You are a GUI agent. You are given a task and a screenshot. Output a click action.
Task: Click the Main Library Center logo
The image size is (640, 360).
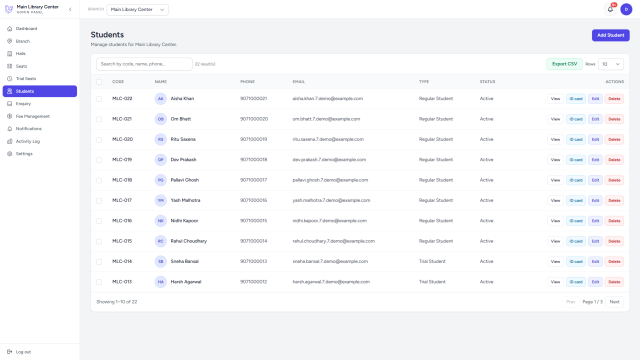[x=9, y=9]
